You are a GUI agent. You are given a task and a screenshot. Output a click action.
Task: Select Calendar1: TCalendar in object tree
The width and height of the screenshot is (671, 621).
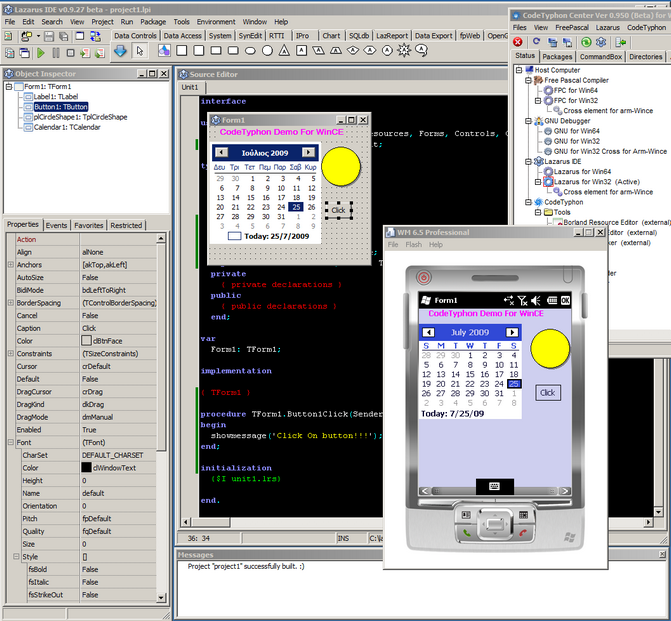[67, 127]
